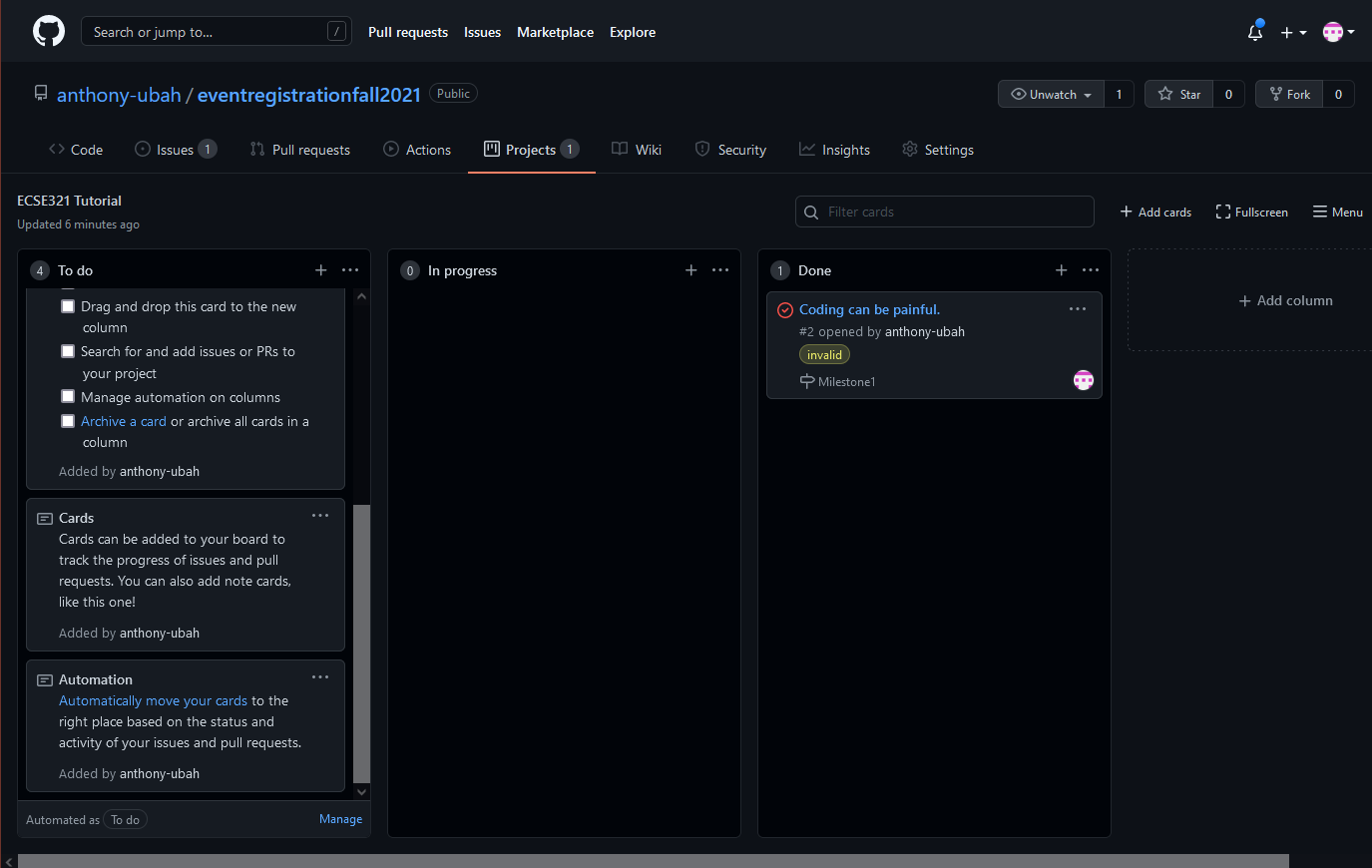
Task: Click plus icon in In progress column
Action: (690, 270)
